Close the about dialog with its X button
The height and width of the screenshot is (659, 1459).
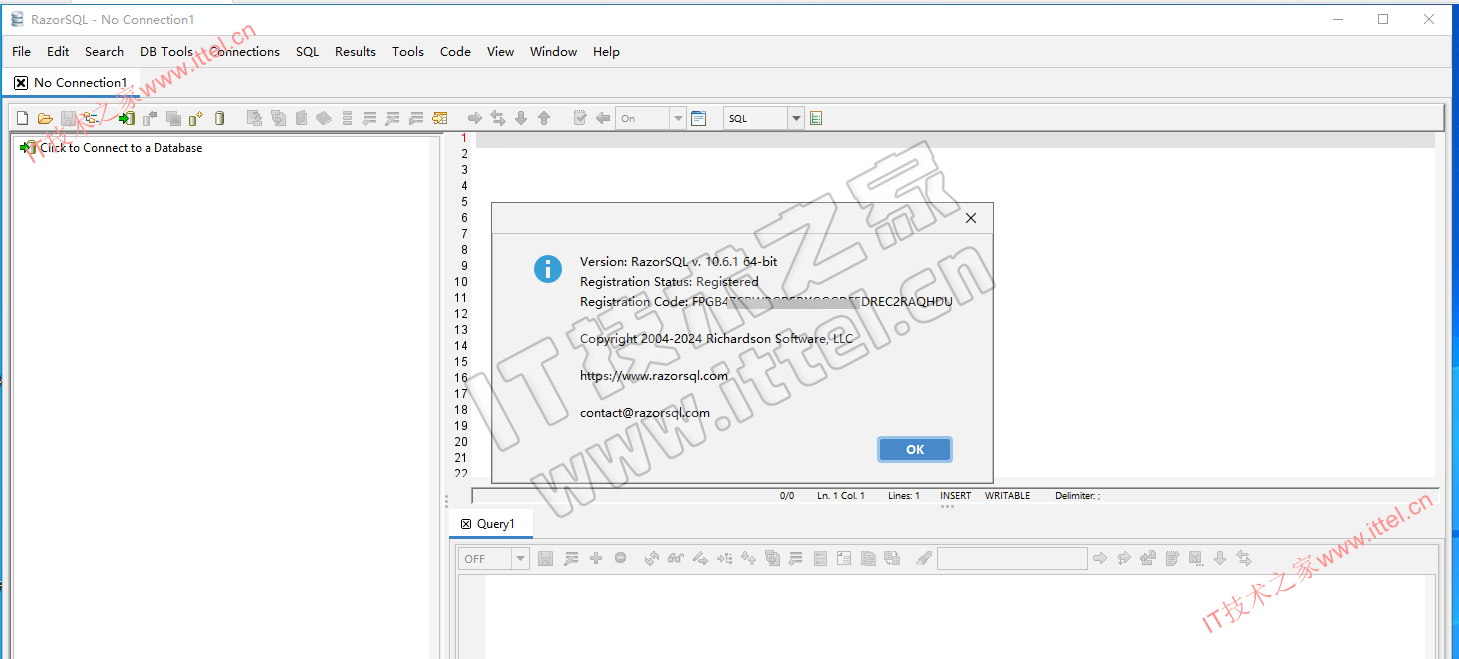click(971, 218)
